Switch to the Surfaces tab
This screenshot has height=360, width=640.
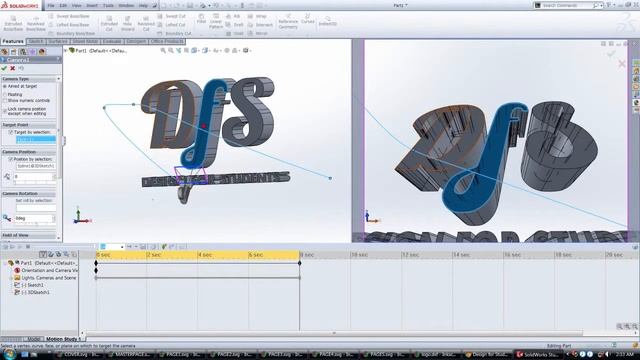[58, 42]
